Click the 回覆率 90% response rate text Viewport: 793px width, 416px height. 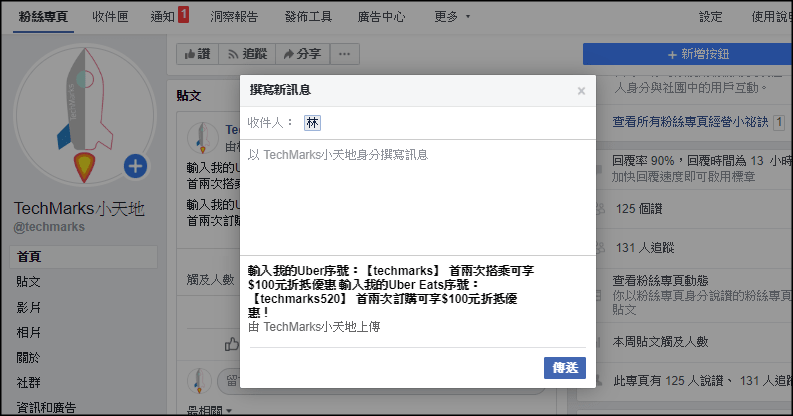[x=643, y=161]
